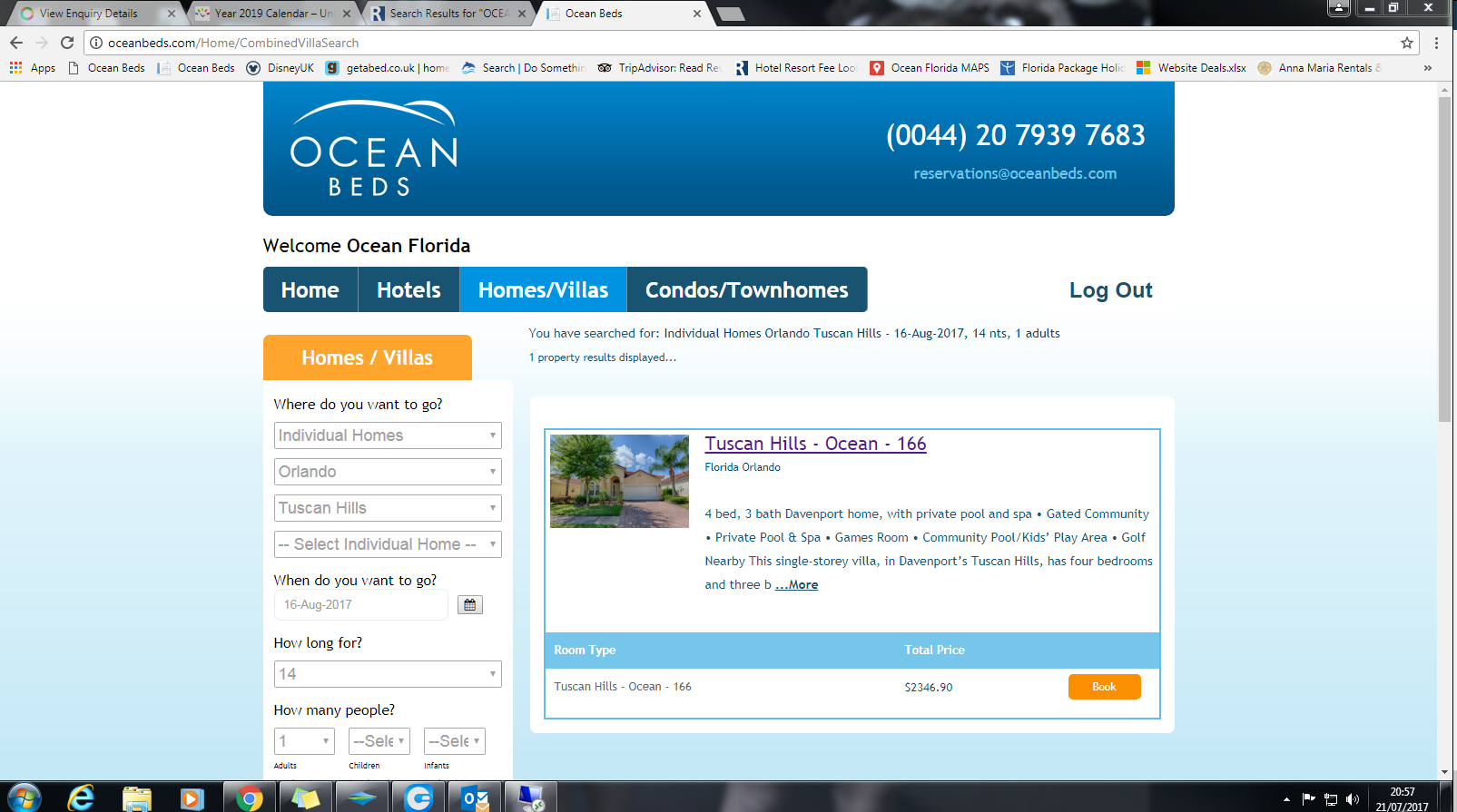The width and height of the screenshot is (1457, 812).
Task: Expand the description with the ...More link
Action: pos(796,585)
